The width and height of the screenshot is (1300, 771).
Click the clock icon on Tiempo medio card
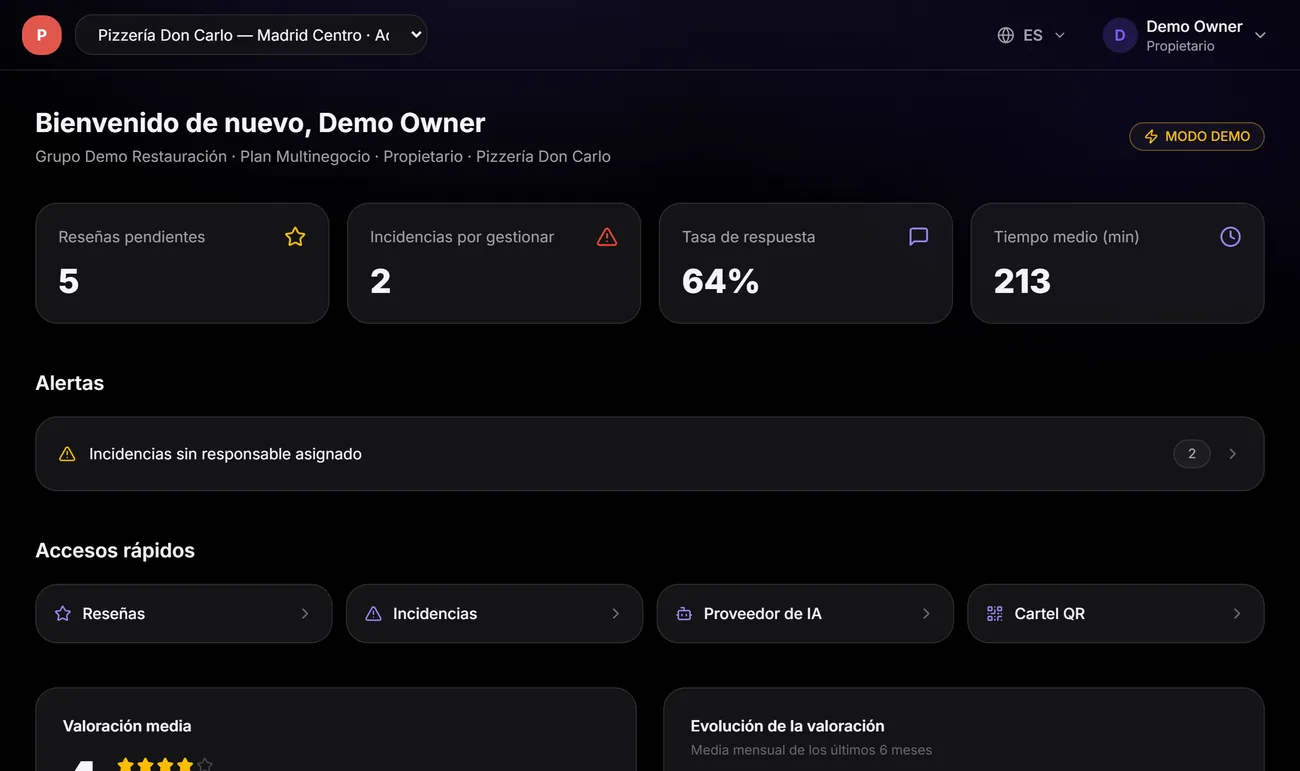pos(1231,237)
